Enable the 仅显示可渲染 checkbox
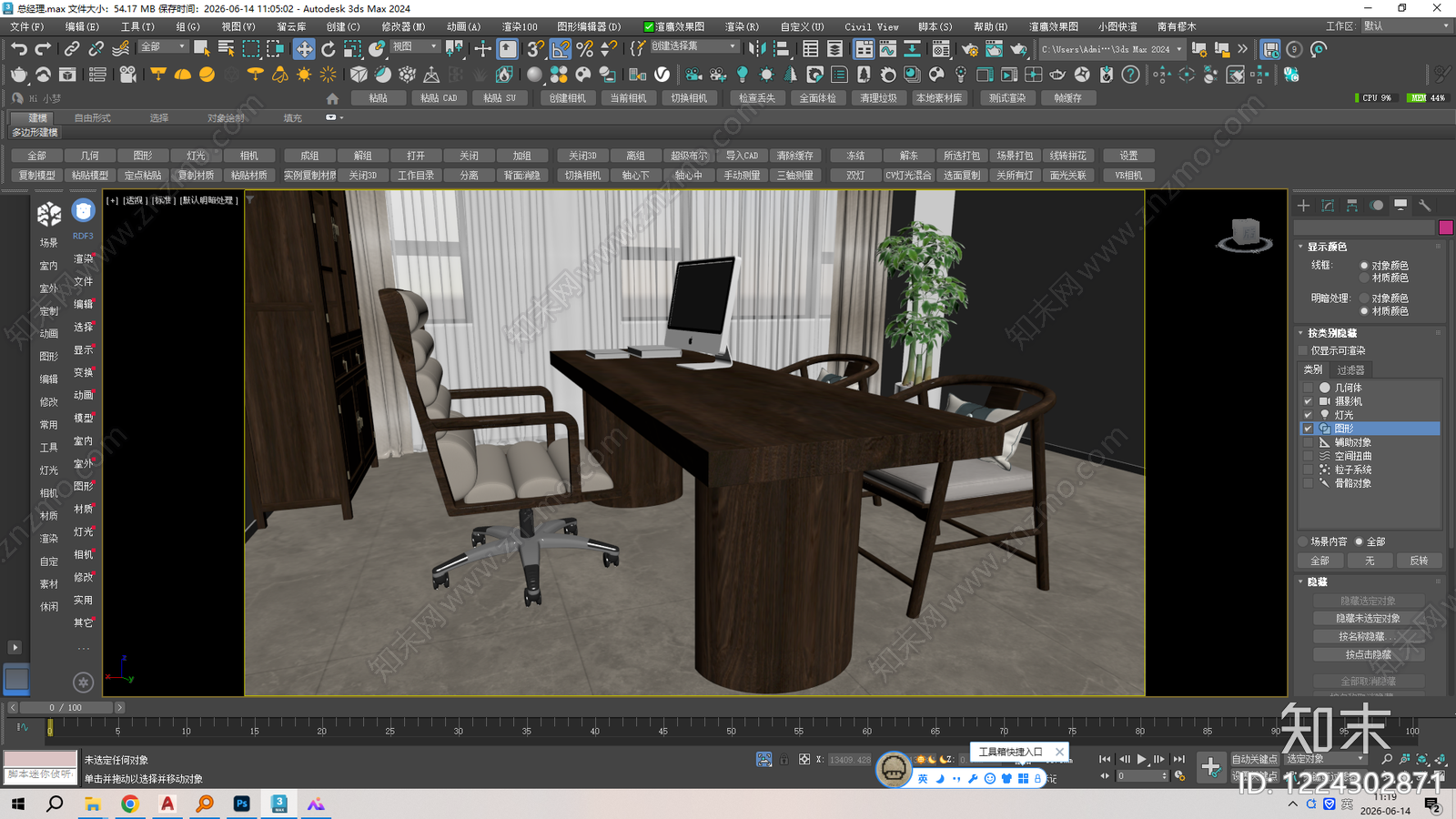The image size is (1456, 819). tap(1303, 350)
